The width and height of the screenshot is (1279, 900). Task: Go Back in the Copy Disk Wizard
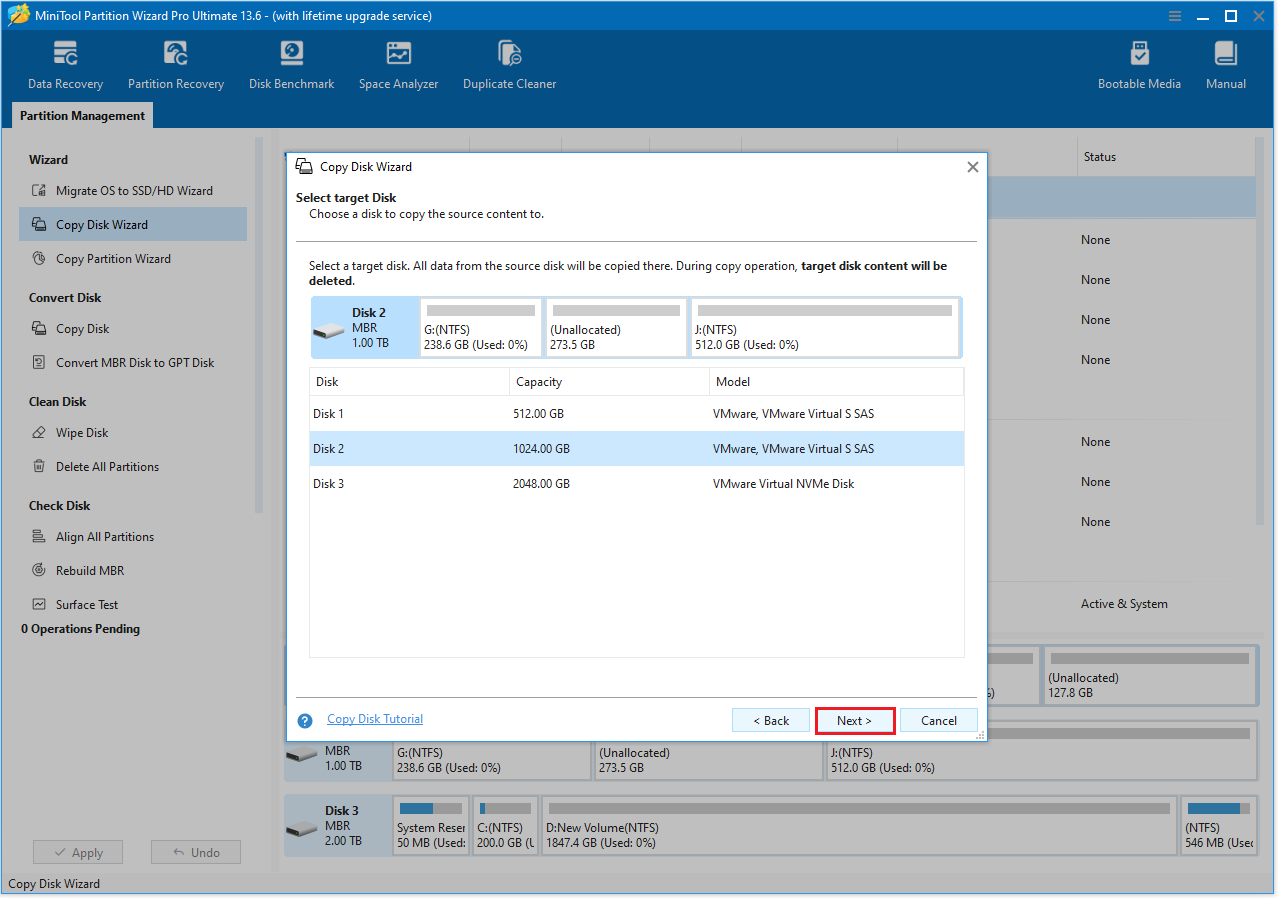tap(771, 721)
